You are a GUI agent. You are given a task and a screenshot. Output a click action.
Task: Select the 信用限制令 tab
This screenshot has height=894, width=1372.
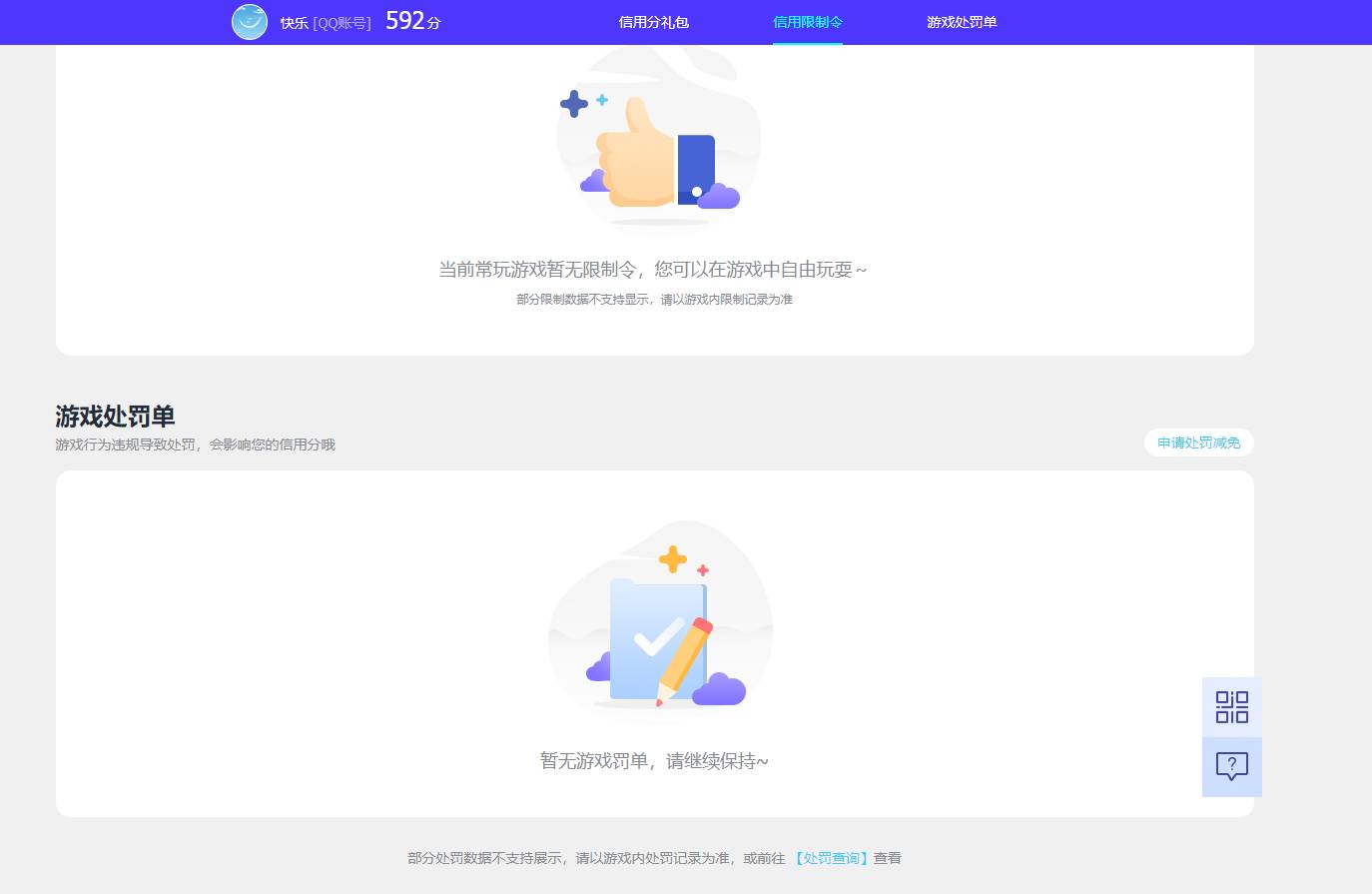coord(807,22)
